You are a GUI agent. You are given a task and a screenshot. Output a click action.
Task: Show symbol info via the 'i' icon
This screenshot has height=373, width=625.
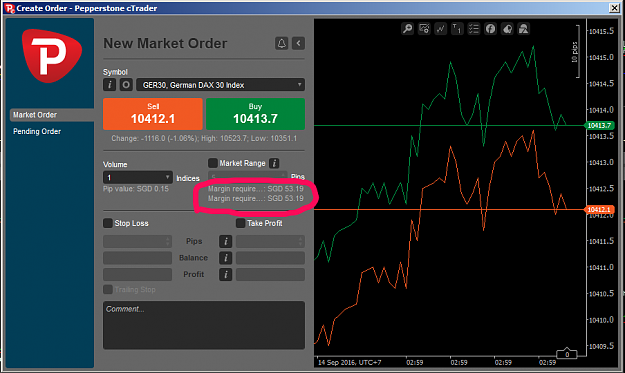[109, 84]
